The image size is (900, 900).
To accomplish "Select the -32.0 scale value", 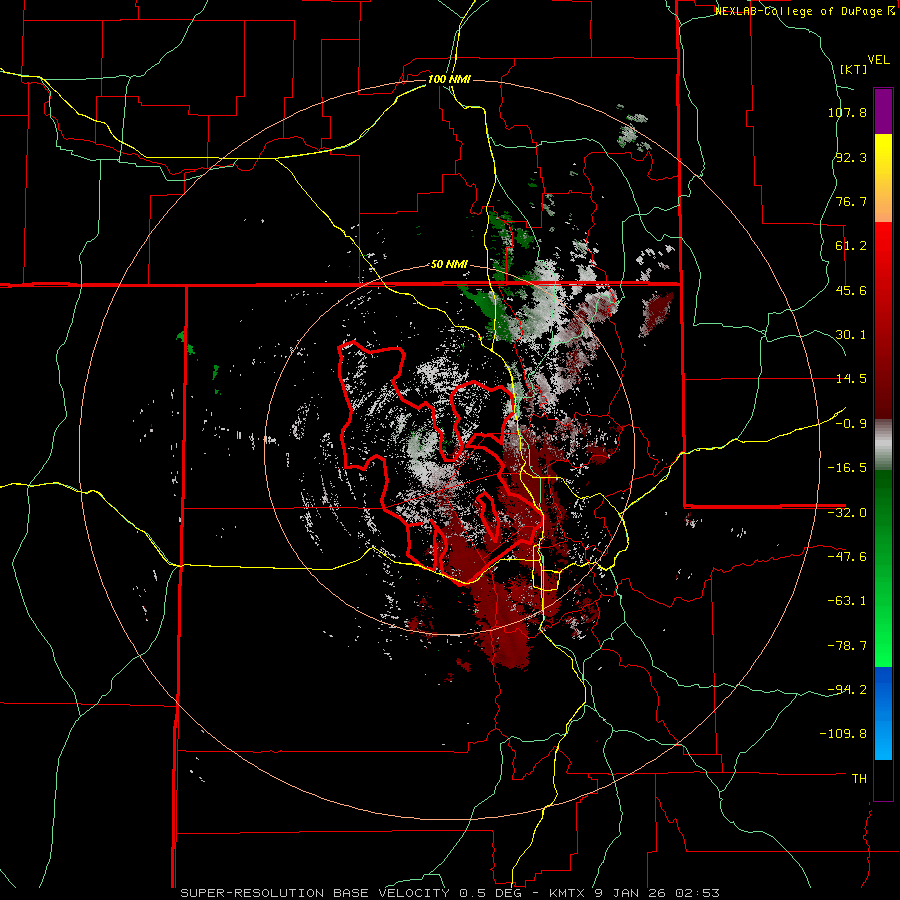I will pos(847,513).
